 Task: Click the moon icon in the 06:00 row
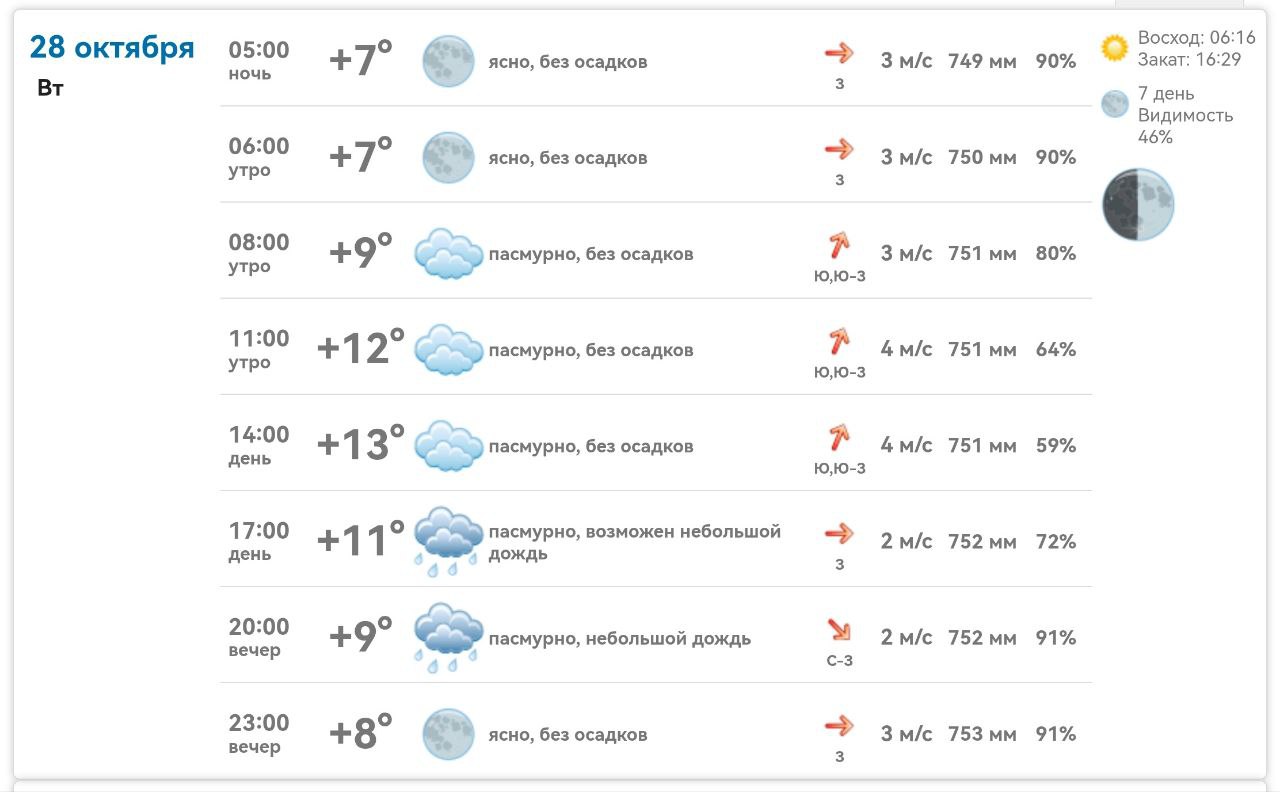(x=447, y=157)
